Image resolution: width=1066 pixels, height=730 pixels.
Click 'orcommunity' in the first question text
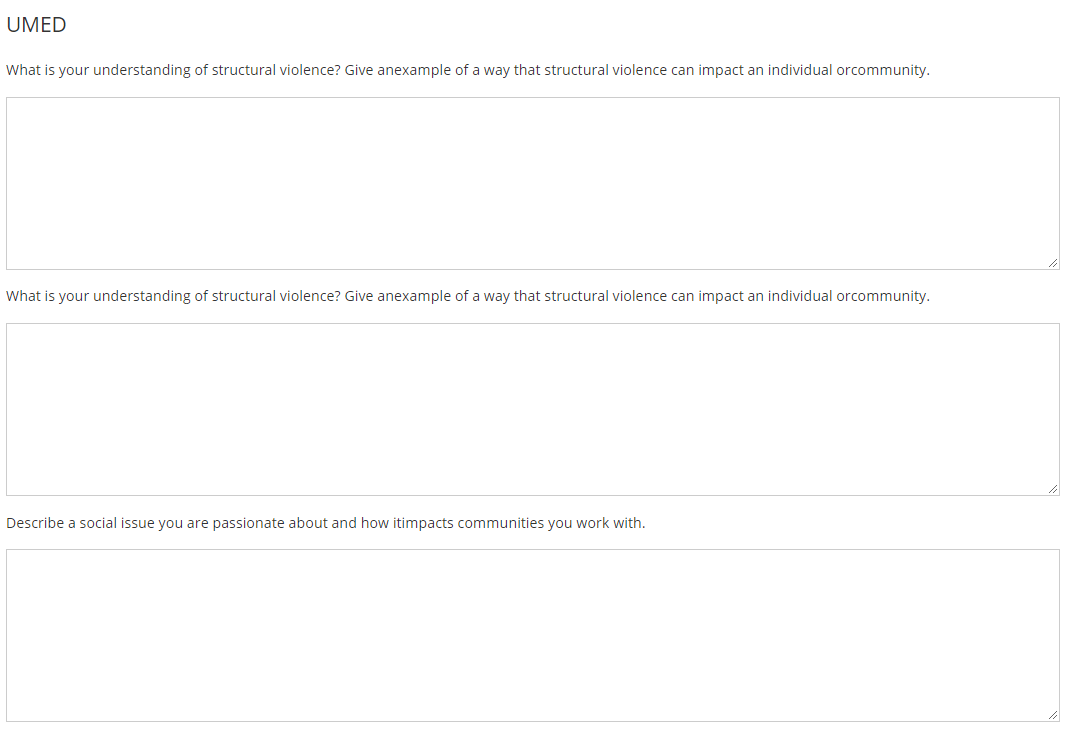click(x=882, y=70)
